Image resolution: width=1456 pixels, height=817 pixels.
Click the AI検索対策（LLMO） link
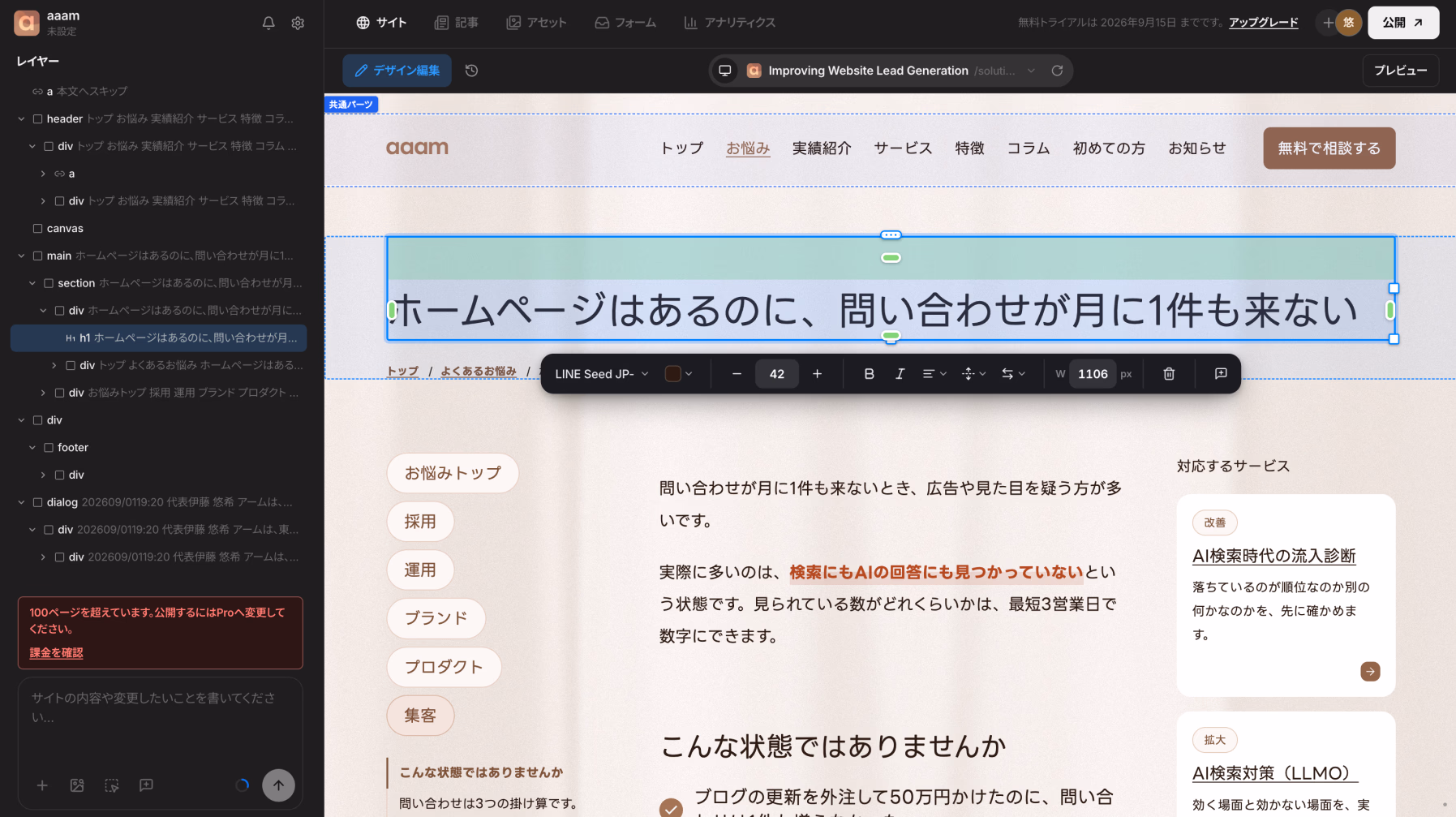point(1275,773)
